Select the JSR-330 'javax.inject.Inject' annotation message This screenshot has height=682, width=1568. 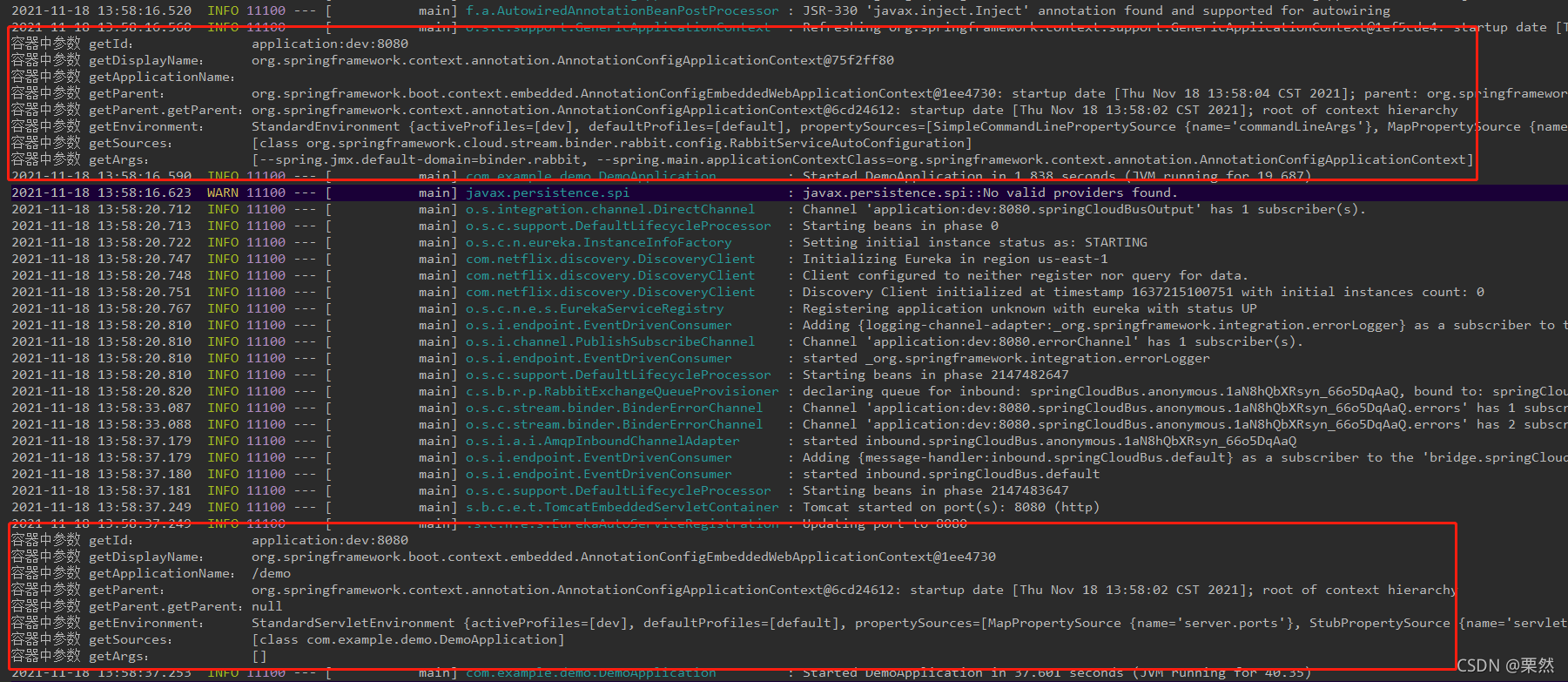(1096, 10)
